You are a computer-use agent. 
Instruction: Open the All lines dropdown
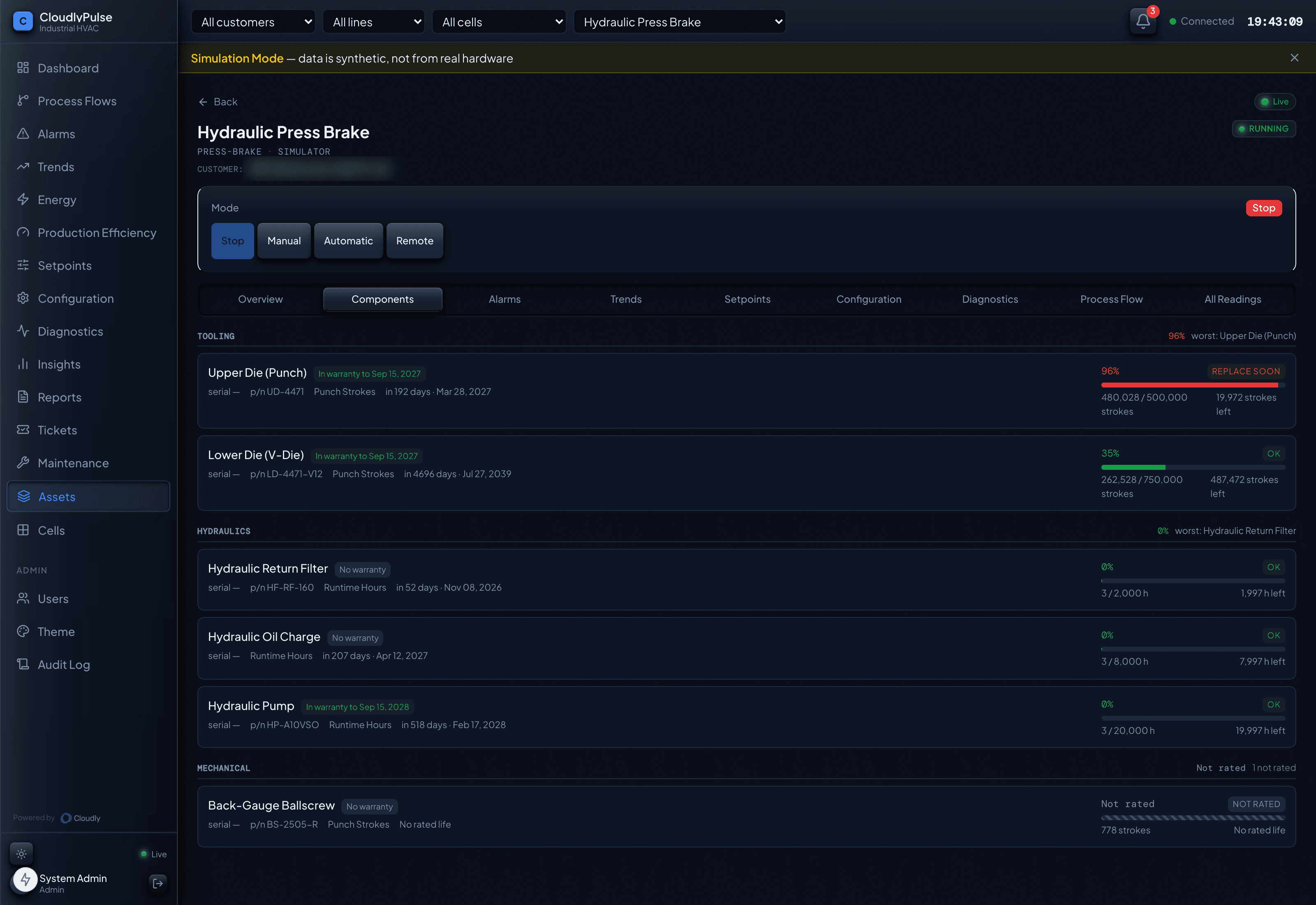pos(373,21)
